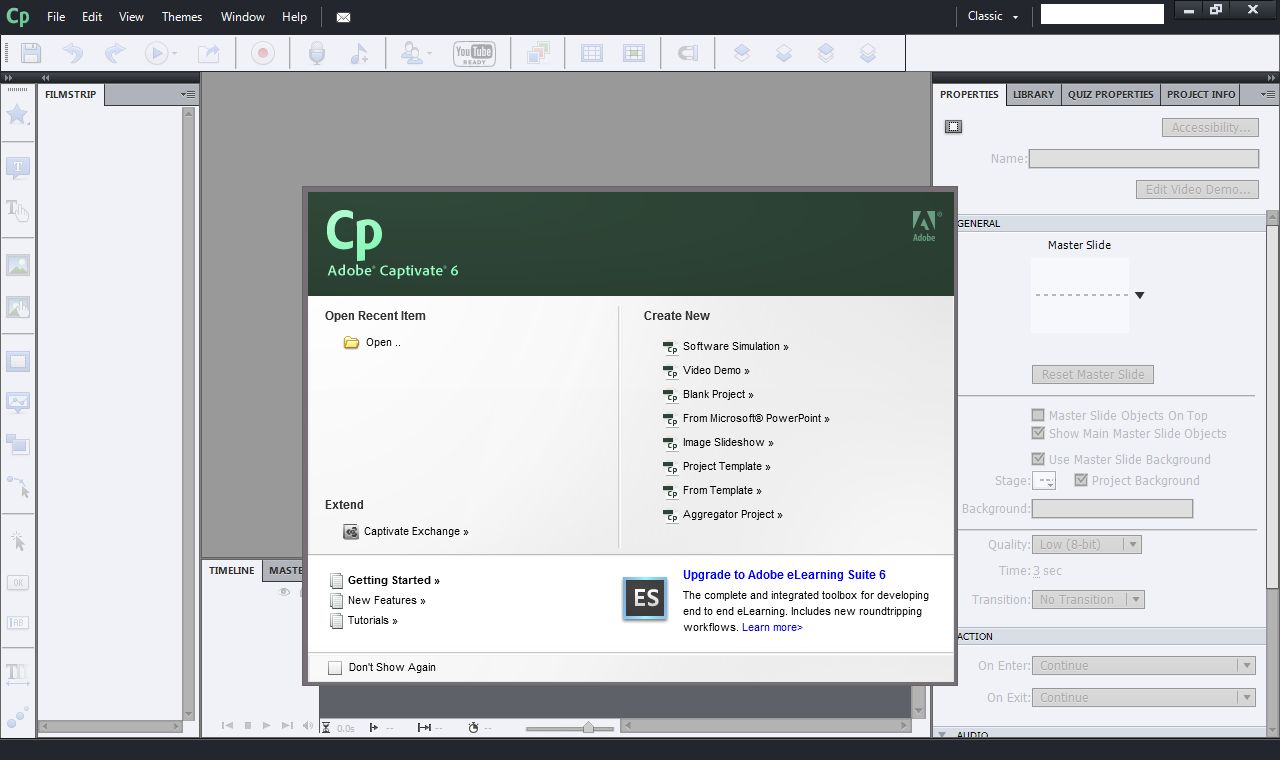Switch to the Library tab
The height and width of the screenshot is (760, 1280).
pos(1033,94)
